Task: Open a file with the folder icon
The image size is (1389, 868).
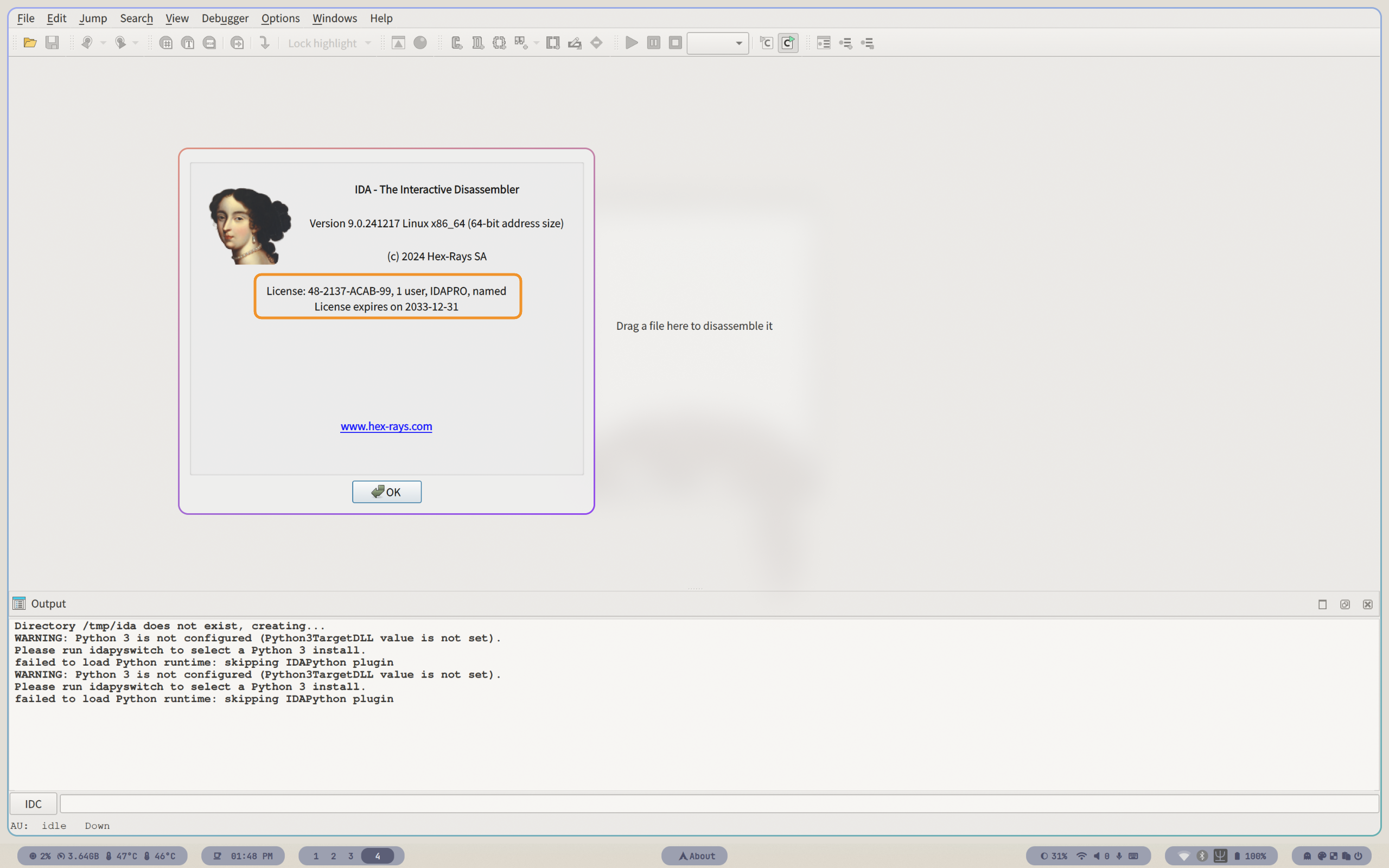Action: [x=30, y=42]
